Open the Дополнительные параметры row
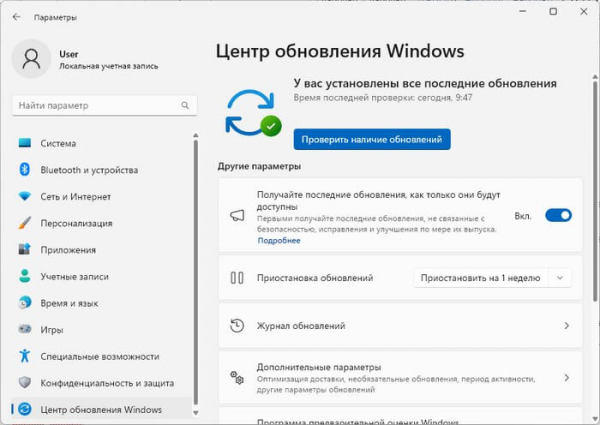 [400, 378]
